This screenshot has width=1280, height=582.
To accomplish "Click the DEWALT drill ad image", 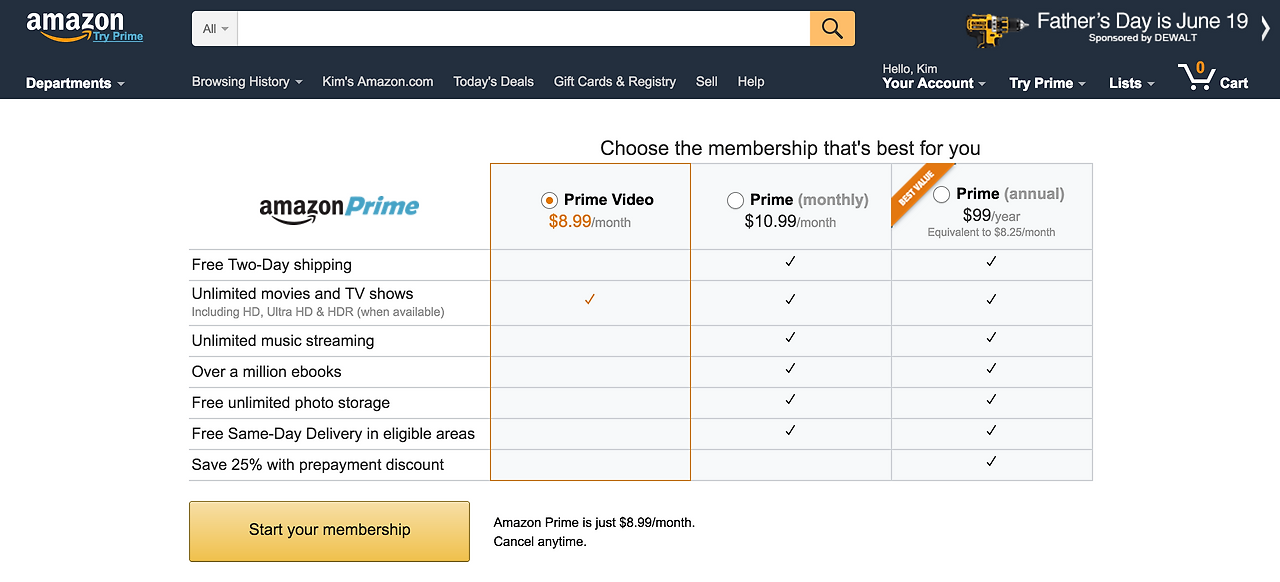I will [997, 28].
